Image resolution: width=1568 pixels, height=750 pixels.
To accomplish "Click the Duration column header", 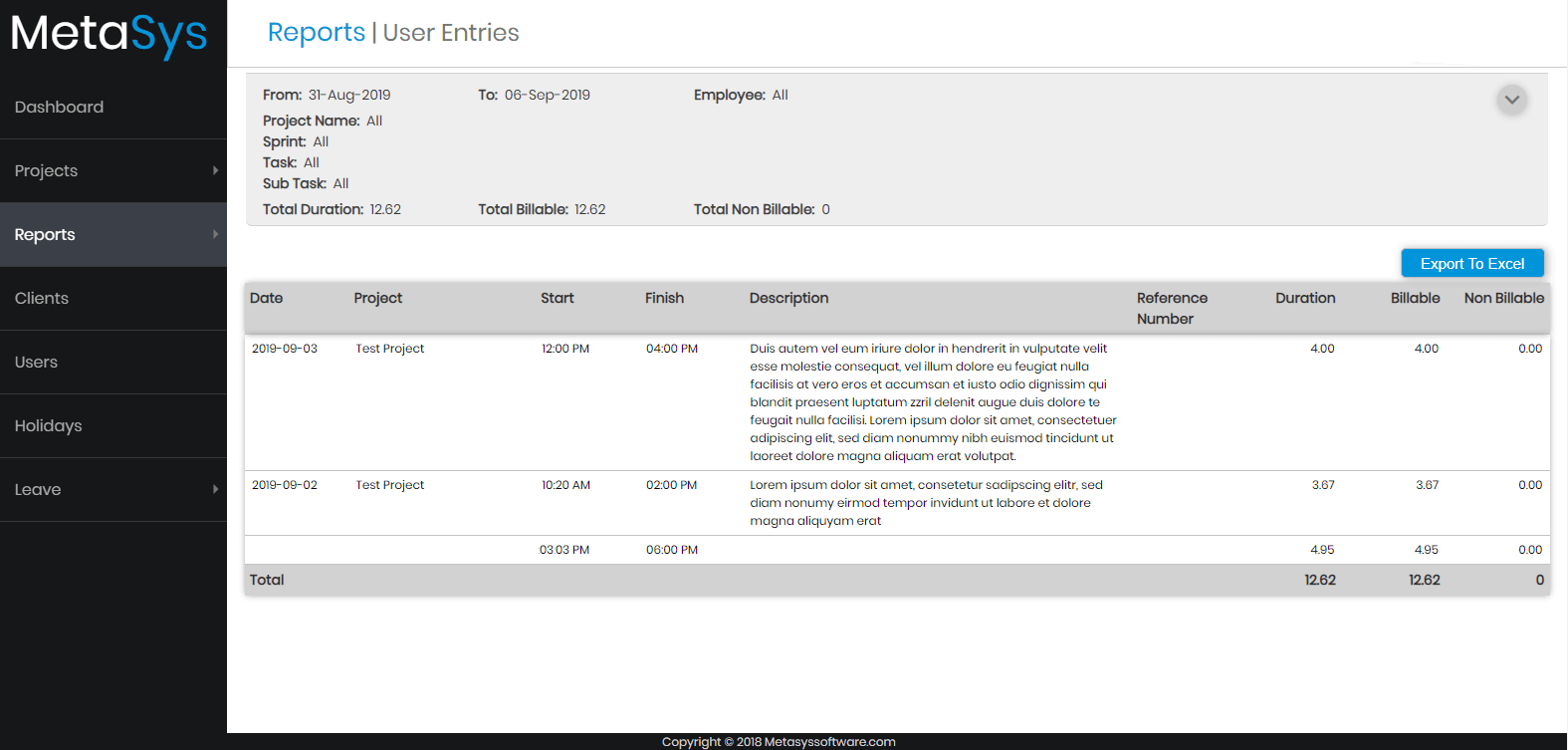I will (x=1304, y=298).
